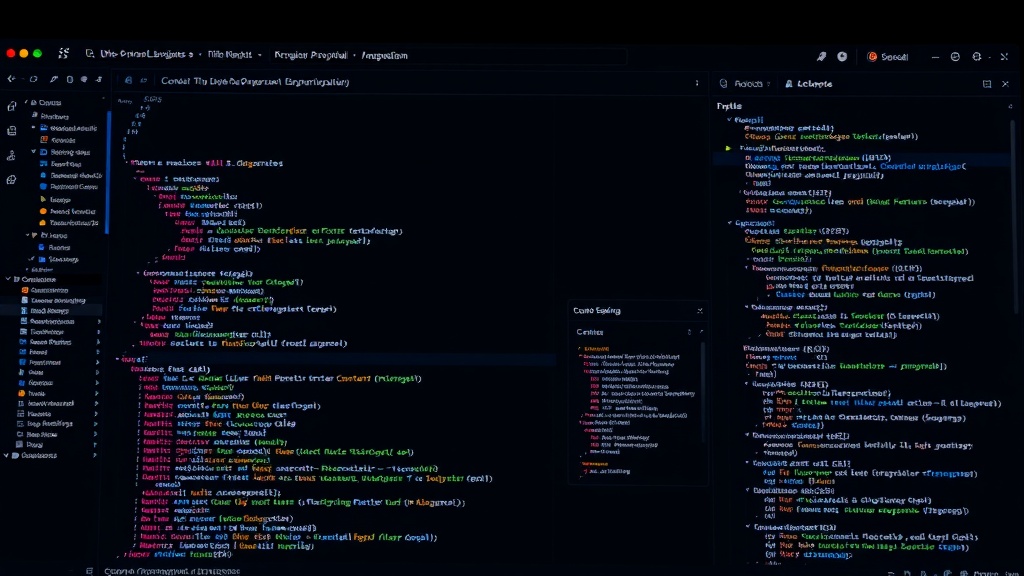The height and width of the screenshot is (576, 1024).
Task: Click the layout icon in the right panel header
Action: point(987,84)
